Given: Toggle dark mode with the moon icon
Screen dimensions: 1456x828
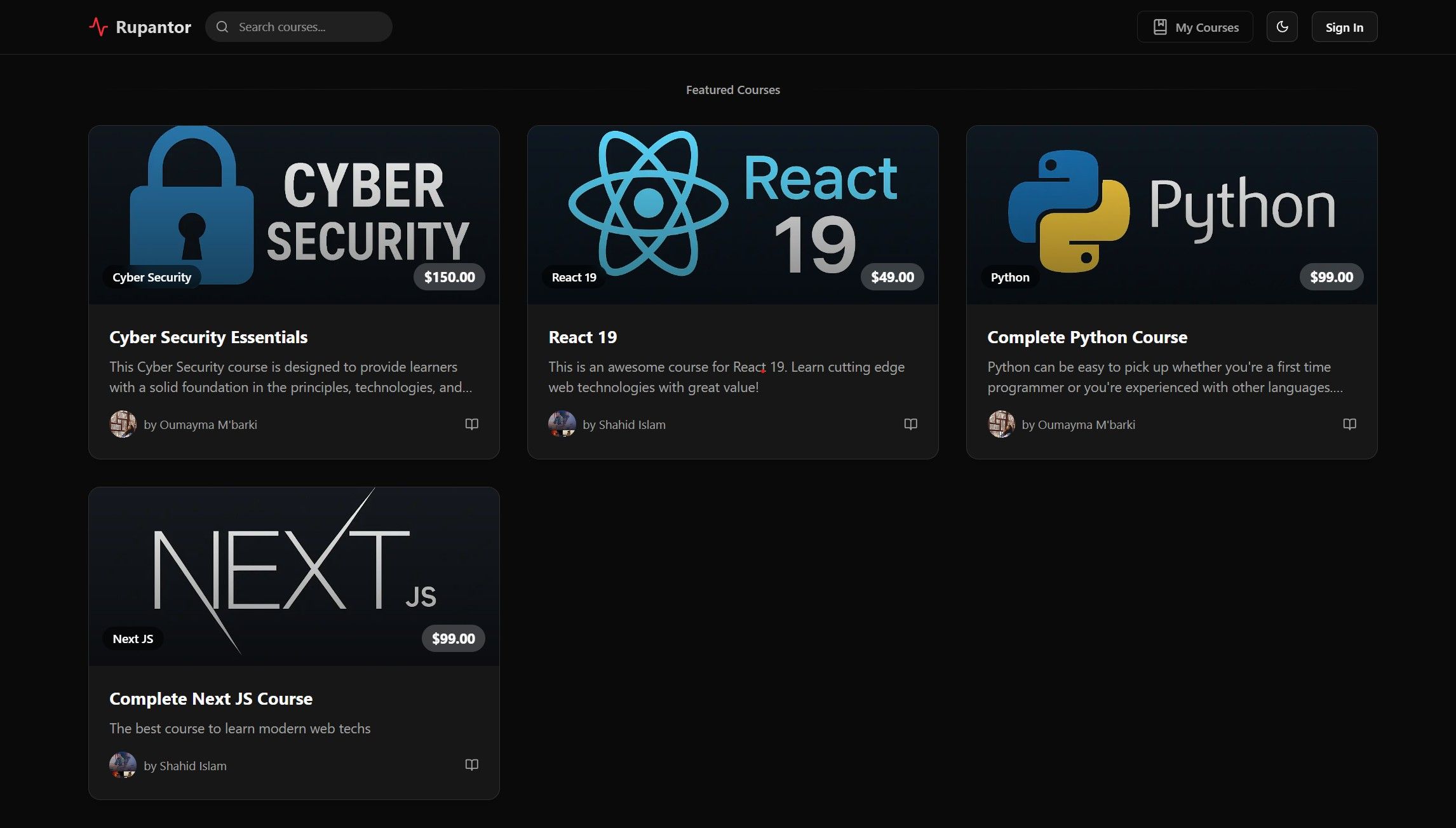Looking at the screenshot, I should 1282,27.
